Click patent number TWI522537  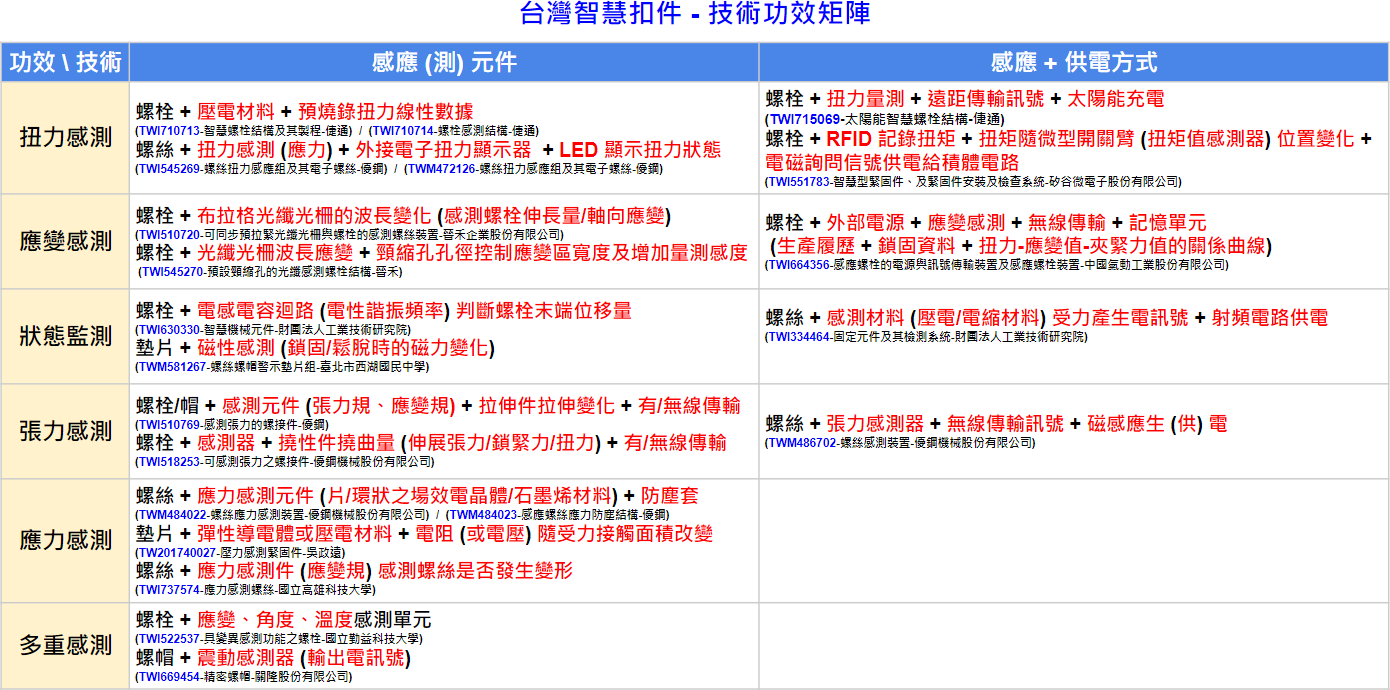pyautogui.click(x=169, y=638)
